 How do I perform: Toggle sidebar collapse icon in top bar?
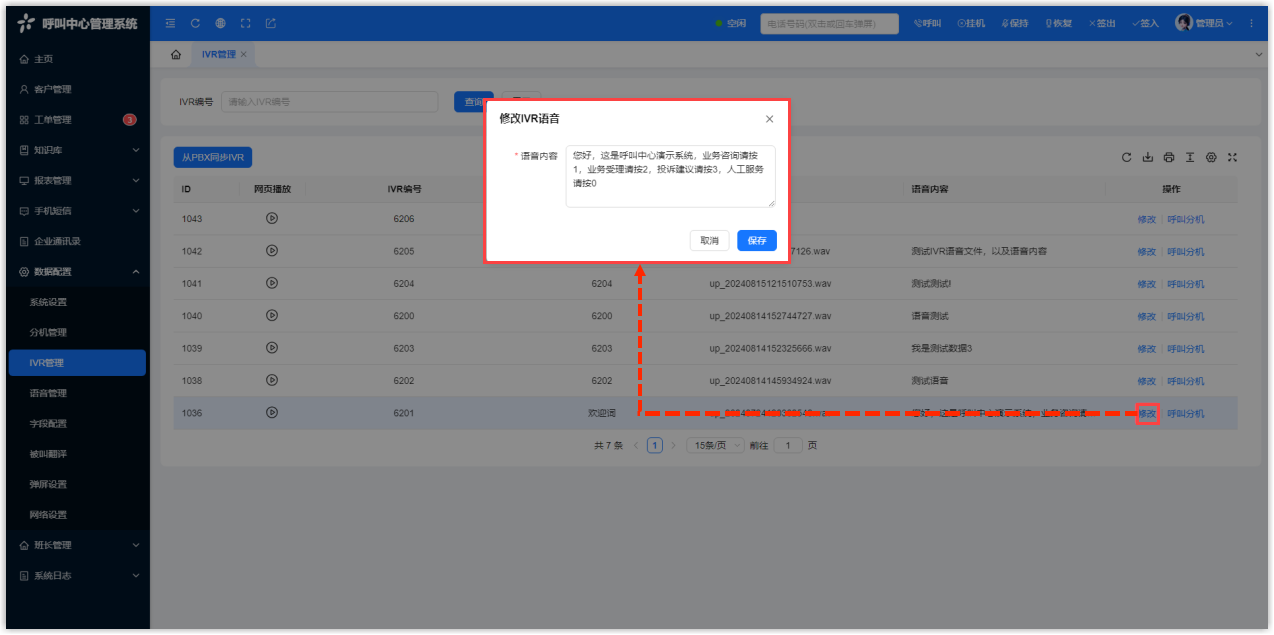coord(170,23)
